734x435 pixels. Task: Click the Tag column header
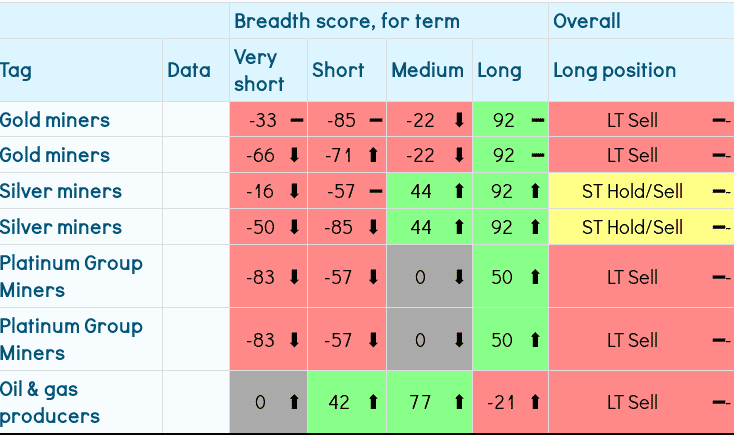coord(16,70)
